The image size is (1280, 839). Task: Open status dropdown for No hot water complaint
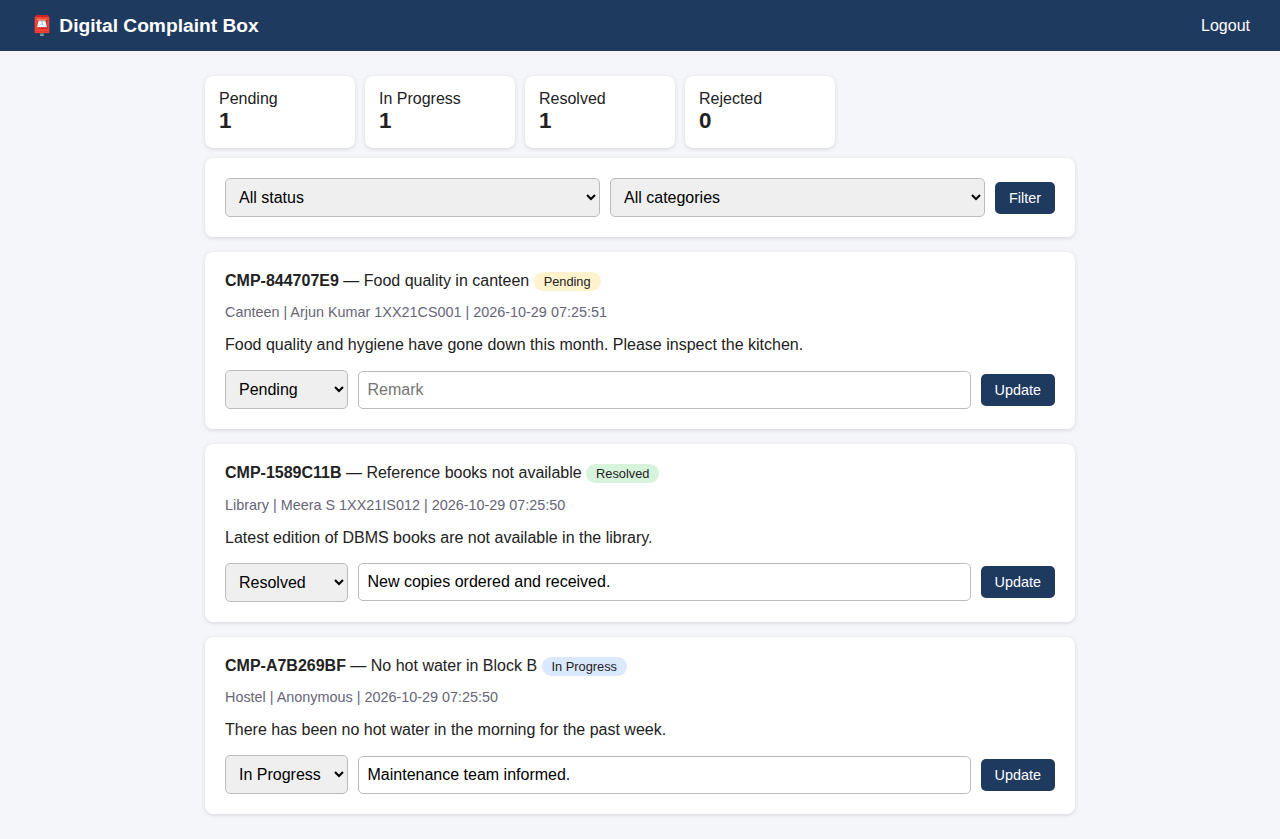(286, 774)
